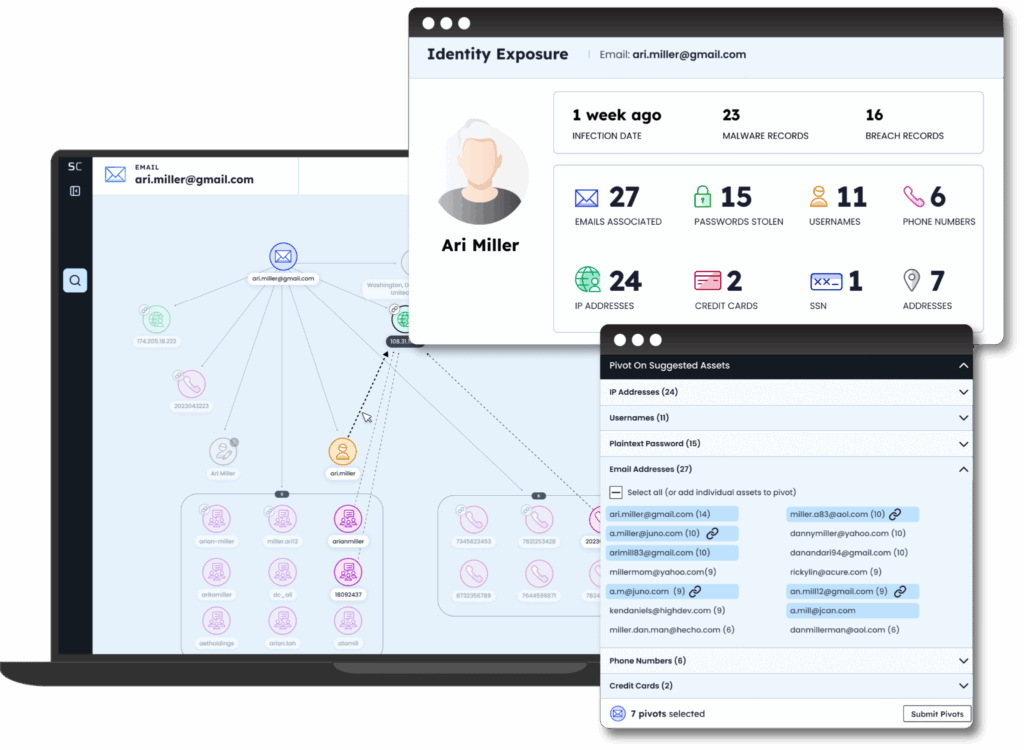Click the sidebar collapse panel icon
Image resolution: width=1024 pixels, height=750 pixels.
(x=75, y=191)
